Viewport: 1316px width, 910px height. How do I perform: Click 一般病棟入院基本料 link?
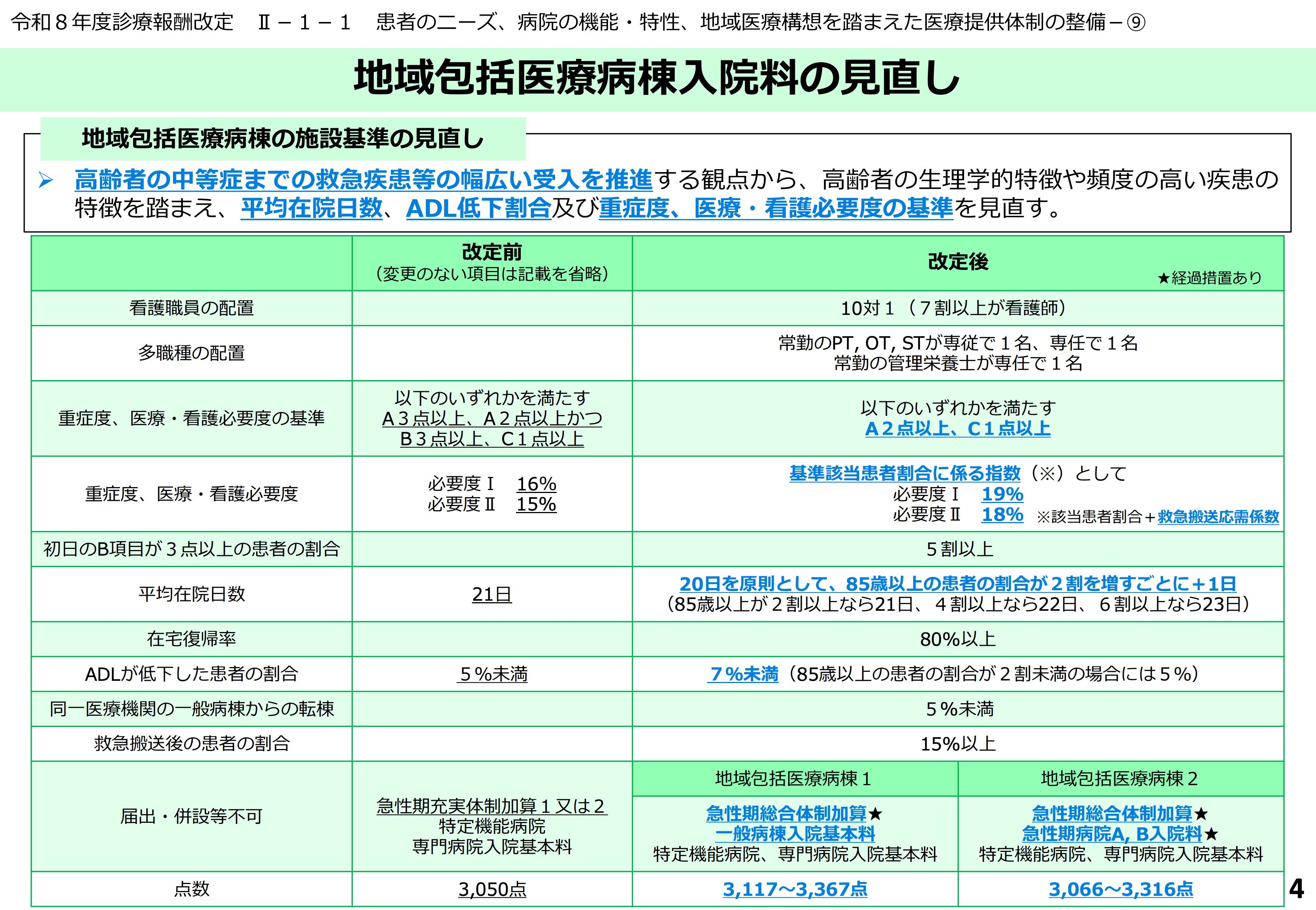794,834
